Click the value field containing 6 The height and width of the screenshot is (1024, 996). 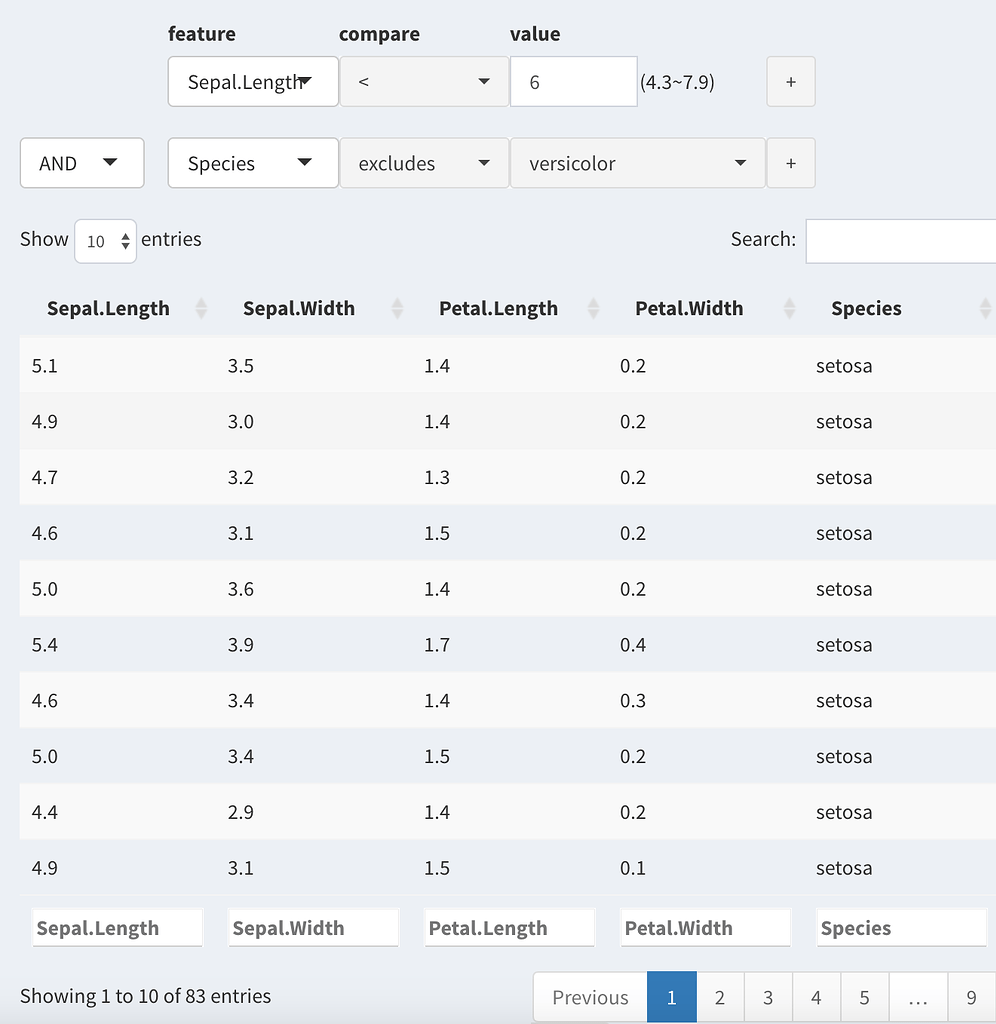(x=573, y=82)
